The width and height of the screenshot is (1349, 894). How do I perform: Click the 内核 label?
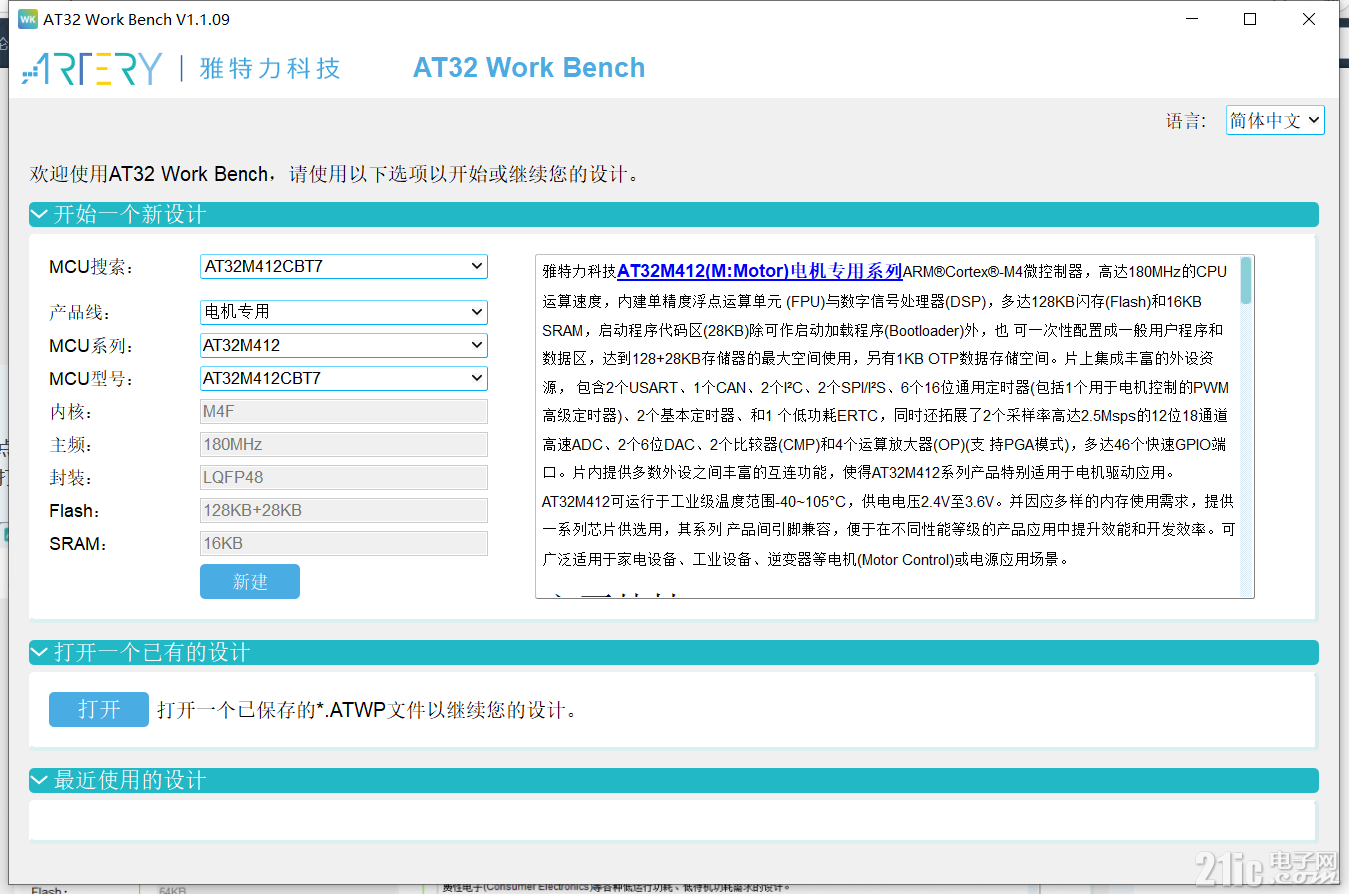click(x=70, y=411)
